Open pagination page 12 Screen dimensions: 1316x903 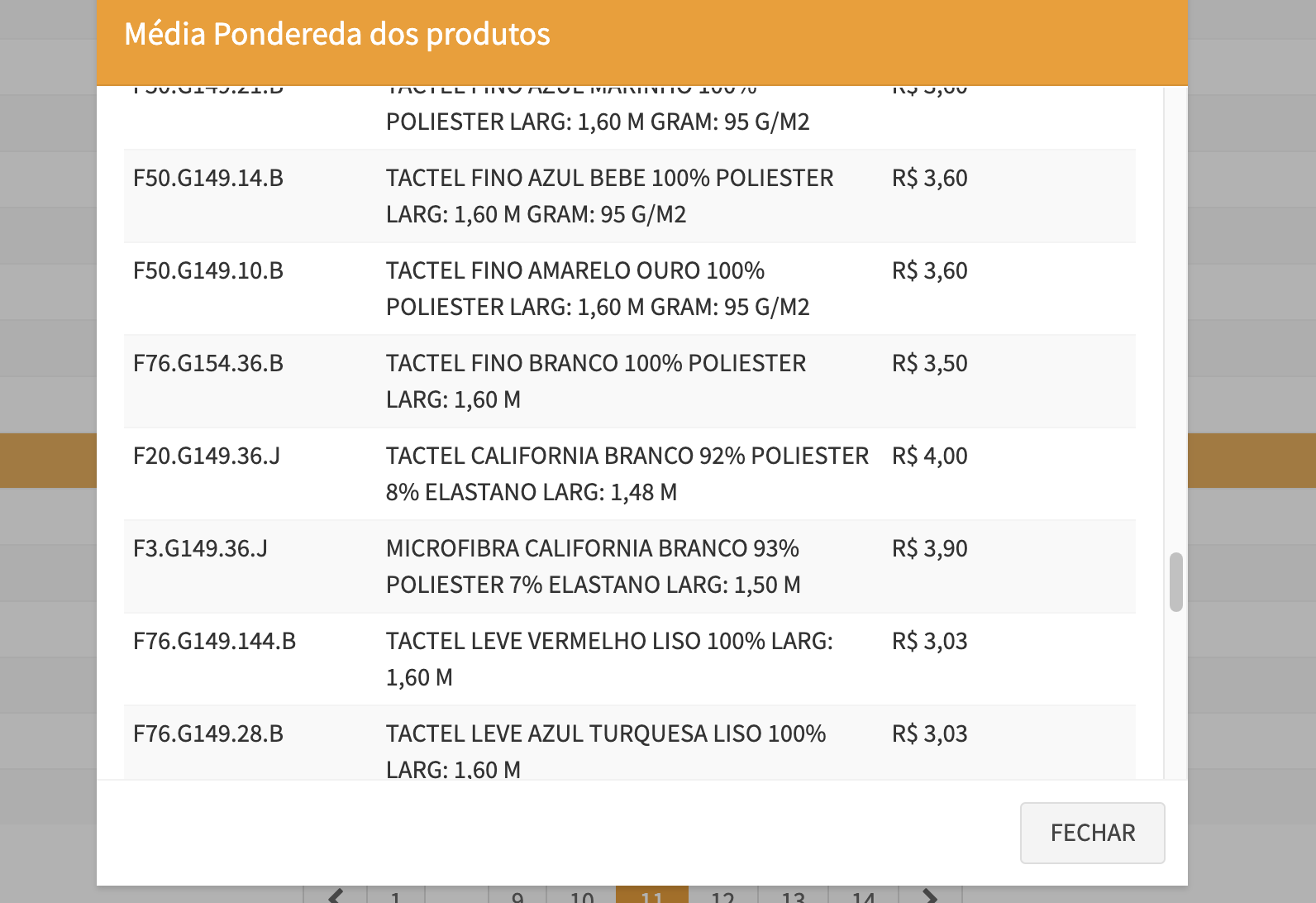coord(722,896)
